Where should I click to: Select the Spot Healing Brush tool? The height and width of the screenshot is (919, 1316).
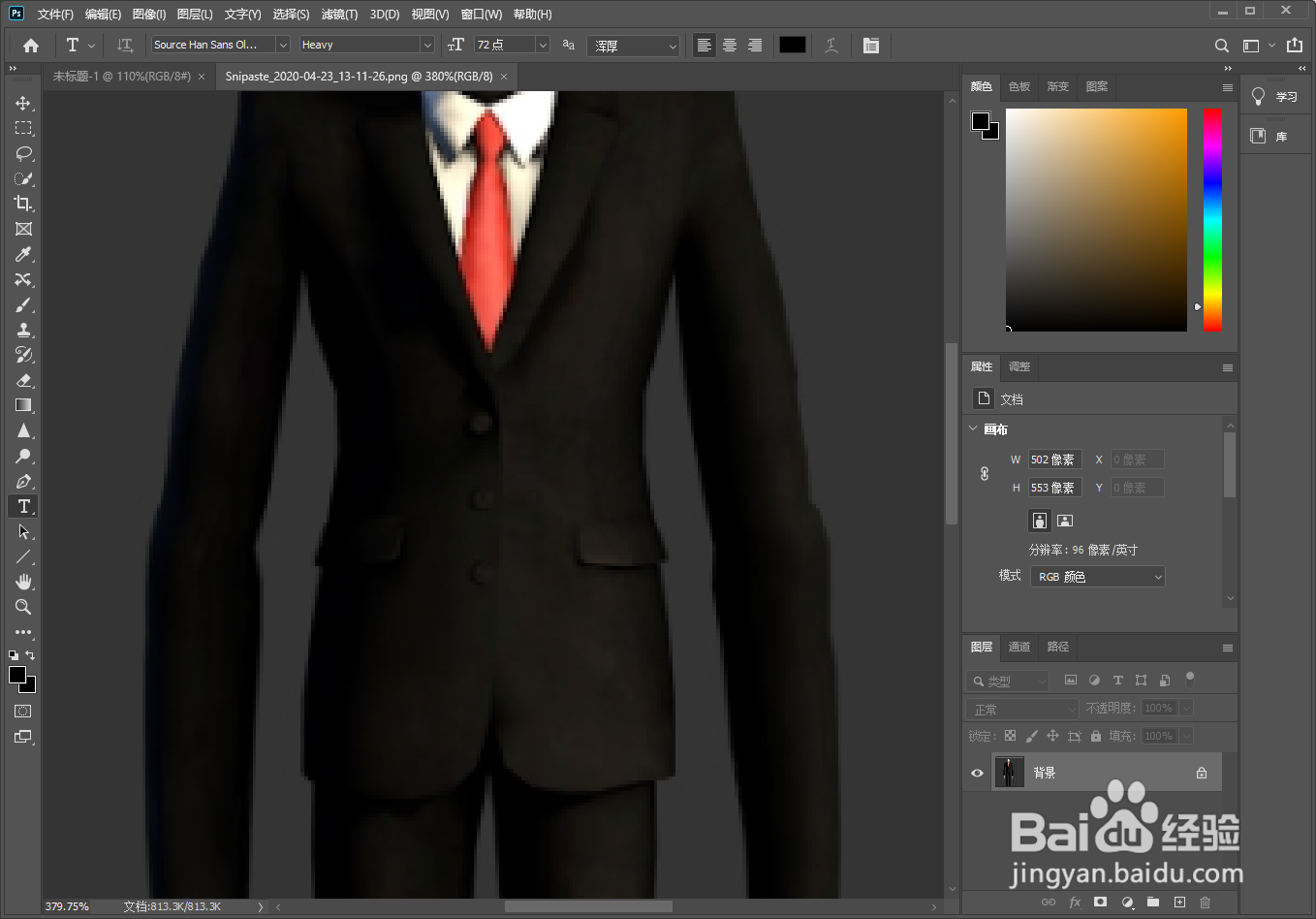pos(23,279)
